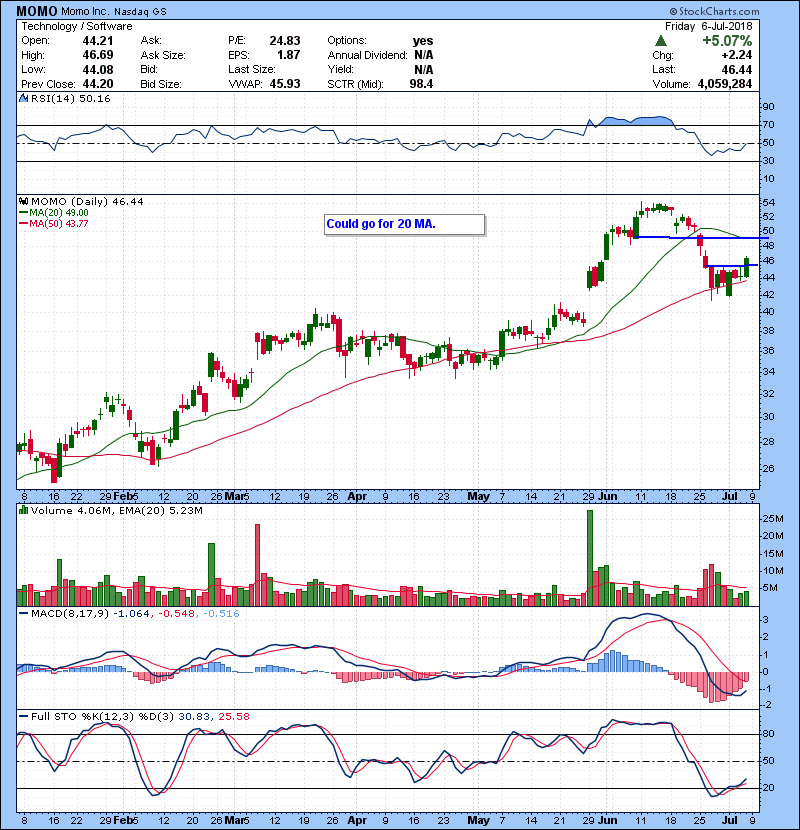Click the Prev Close value 44.20
Image resolution: width=800 pixels, height=830 pixels.
tap(98, 84)
